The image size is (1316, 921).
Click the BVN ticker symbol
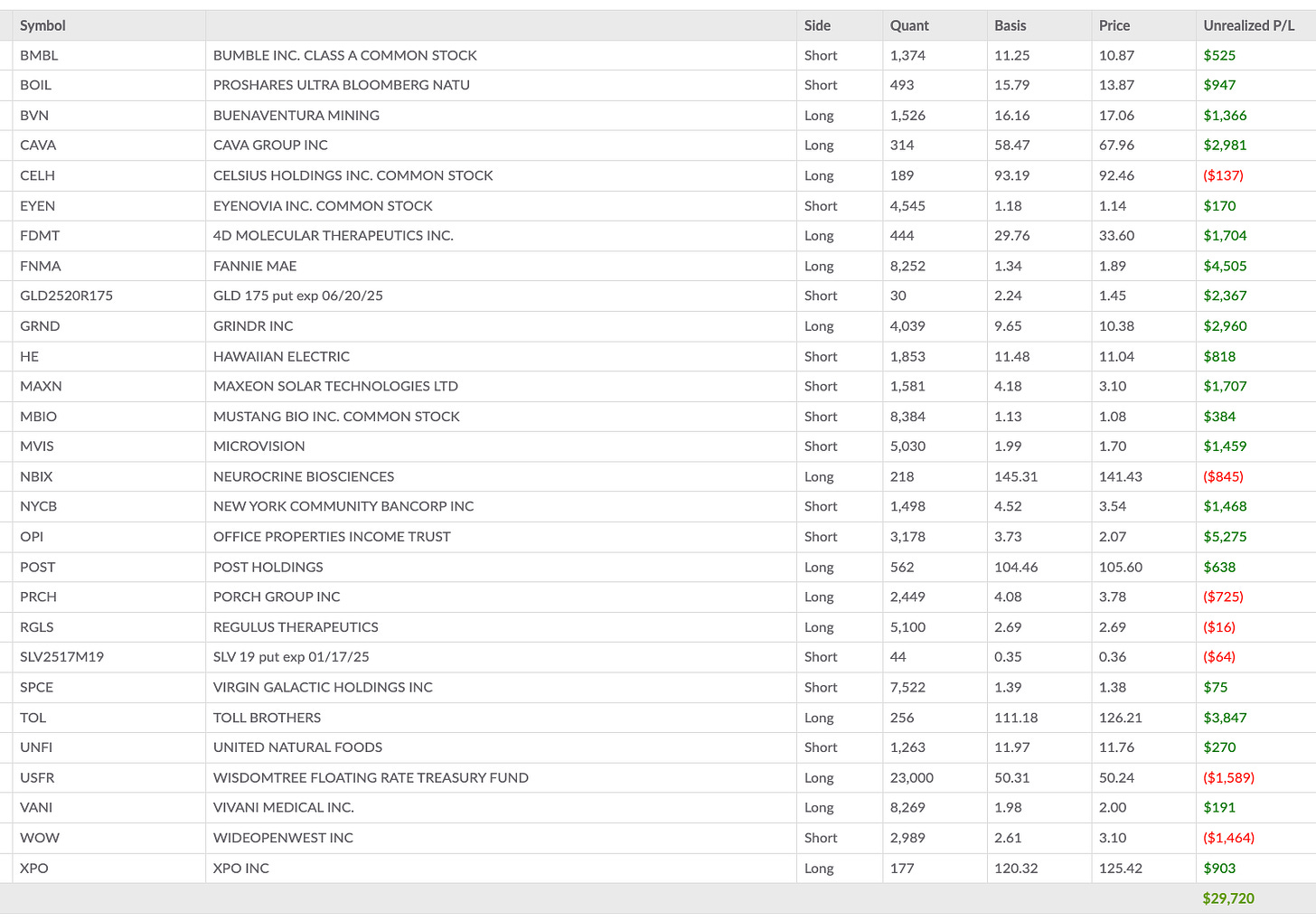[34, 116]
